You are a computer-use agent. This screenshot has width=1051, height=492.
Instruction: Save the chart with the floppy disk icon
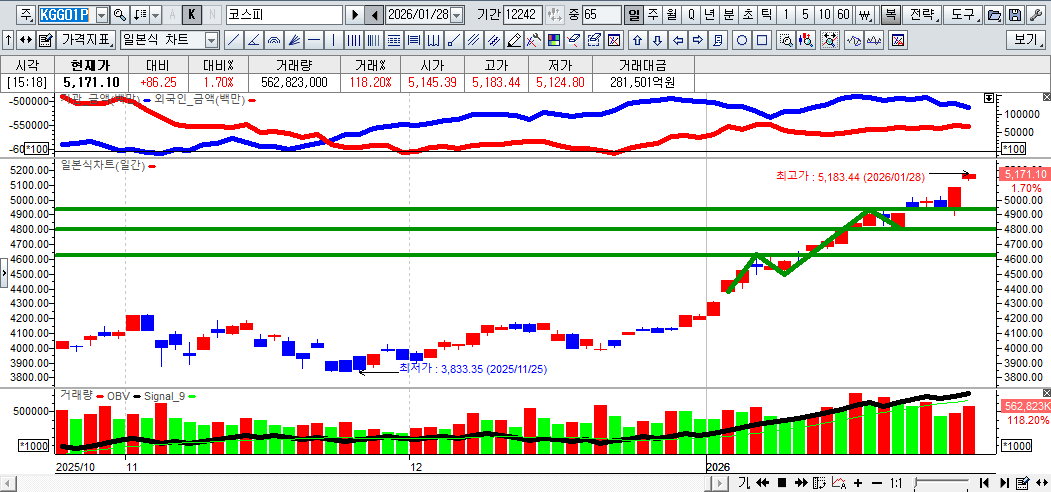(x=1015, y=15)
